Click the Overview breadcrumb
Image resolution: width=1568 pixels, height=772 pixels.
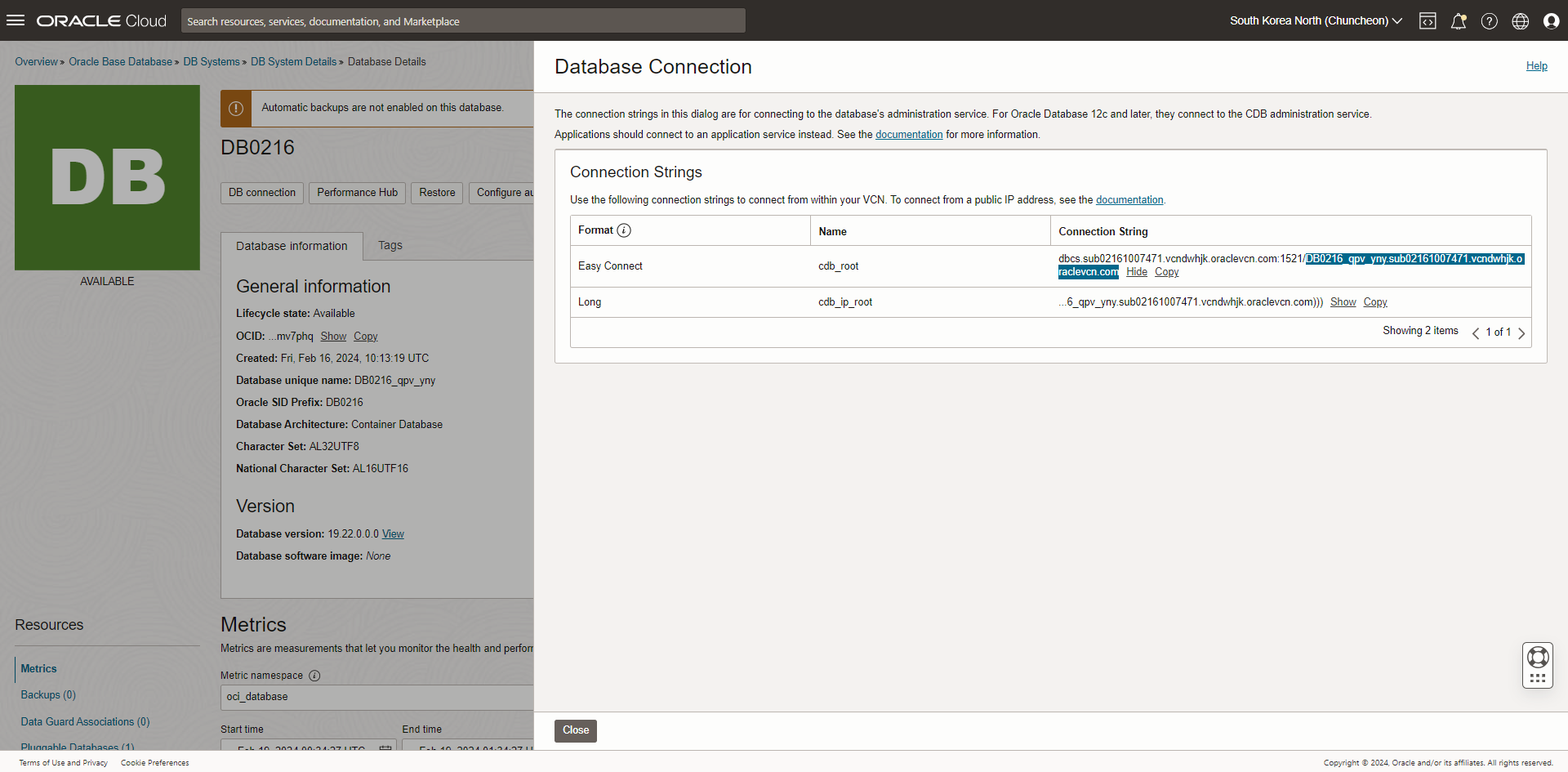pyautogui.click(x=36, y=61)
